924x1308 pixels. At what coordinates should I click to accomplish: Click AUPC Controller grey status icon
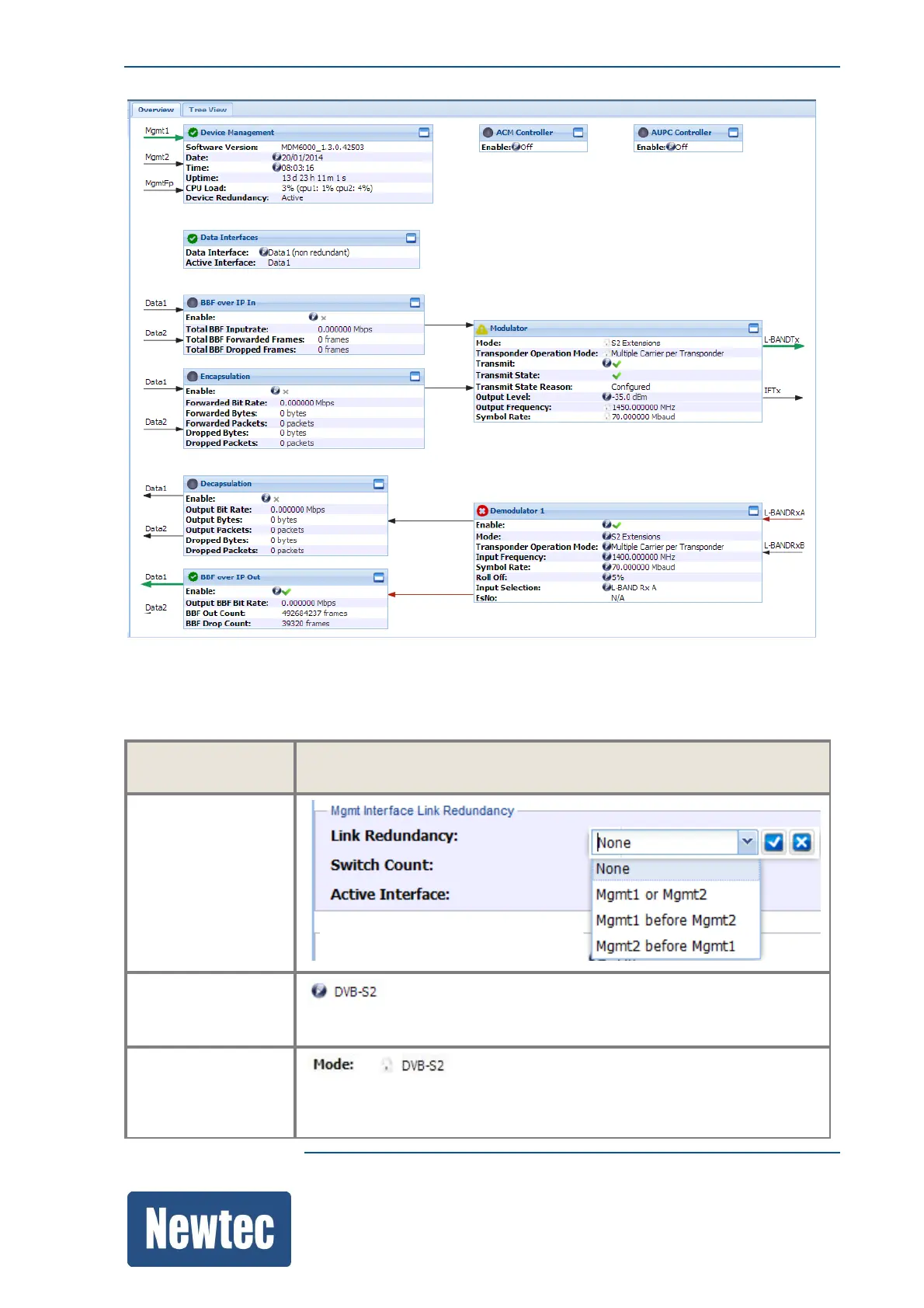pos(643,133)
